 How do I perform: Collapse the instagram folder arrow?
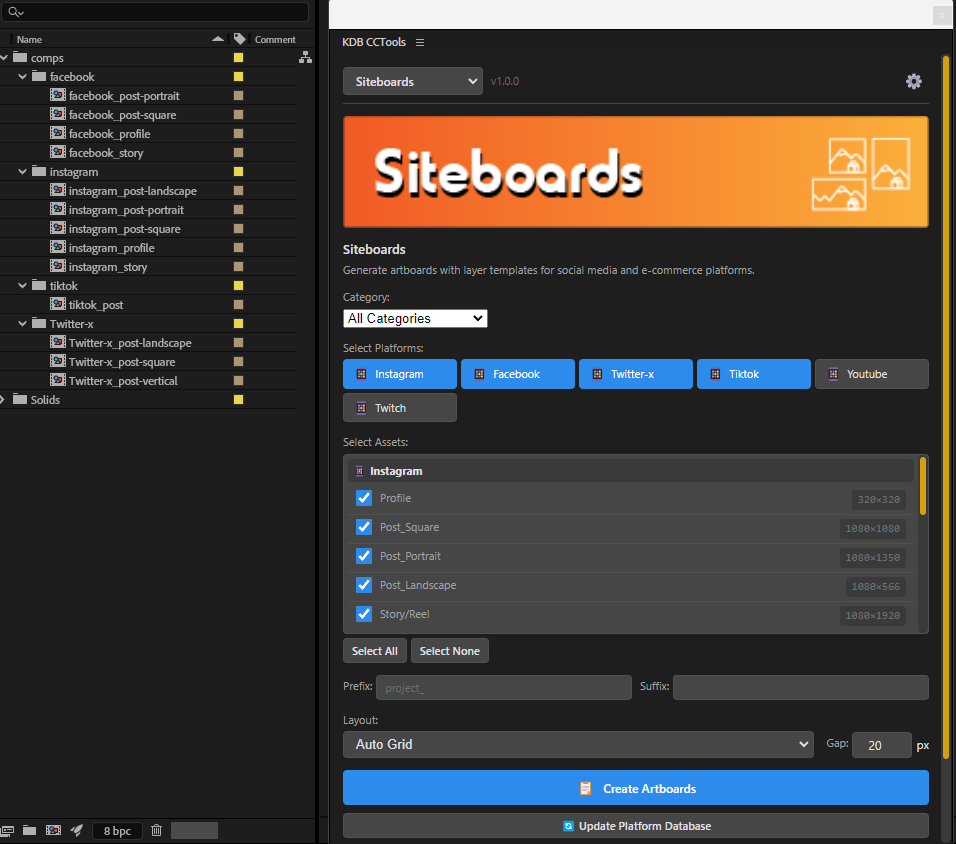point(23,171)
